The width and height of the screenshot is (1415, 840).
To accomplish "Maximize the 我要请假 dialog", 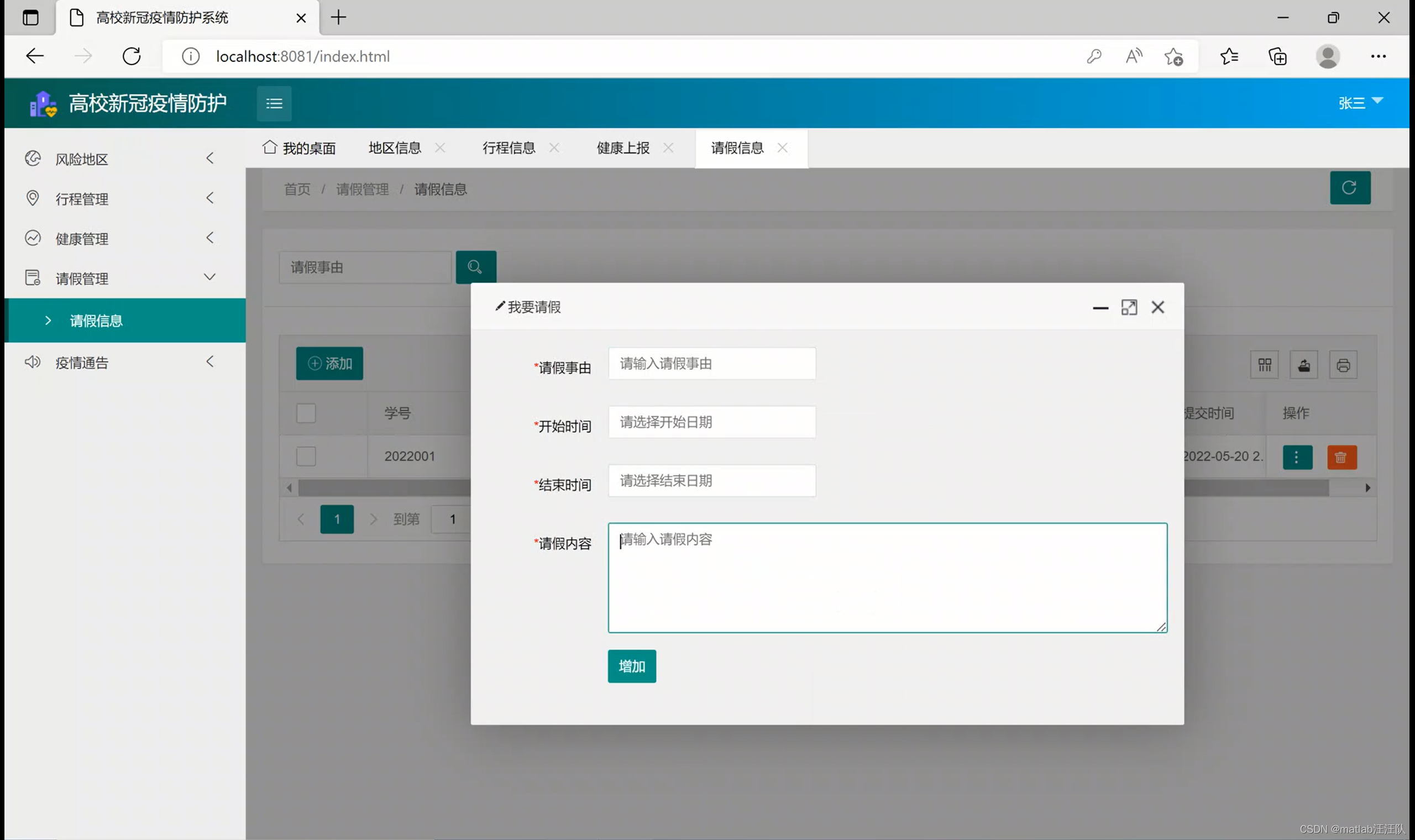I will point(1129,307).
